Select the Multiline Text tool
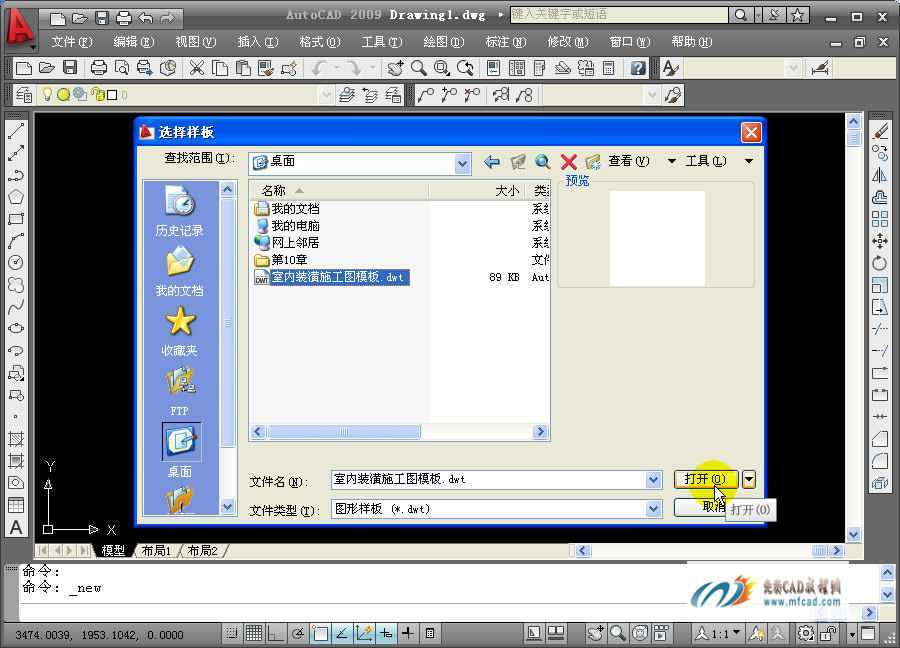Viewport: 900px width, 648px height. (x=15, y=527)
